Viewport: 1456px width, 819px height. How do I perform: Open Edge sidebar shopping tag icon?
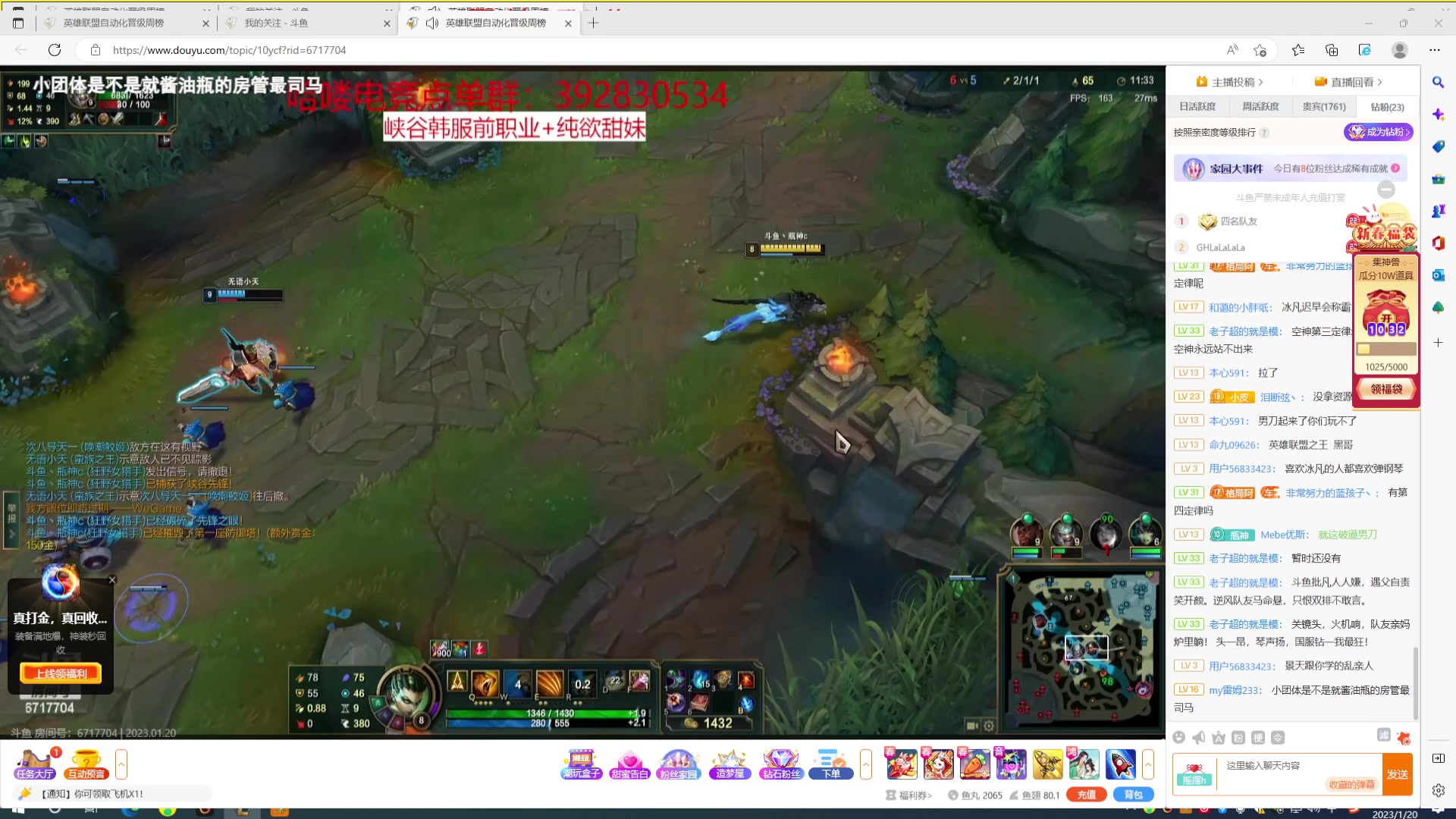(1438, 146)
